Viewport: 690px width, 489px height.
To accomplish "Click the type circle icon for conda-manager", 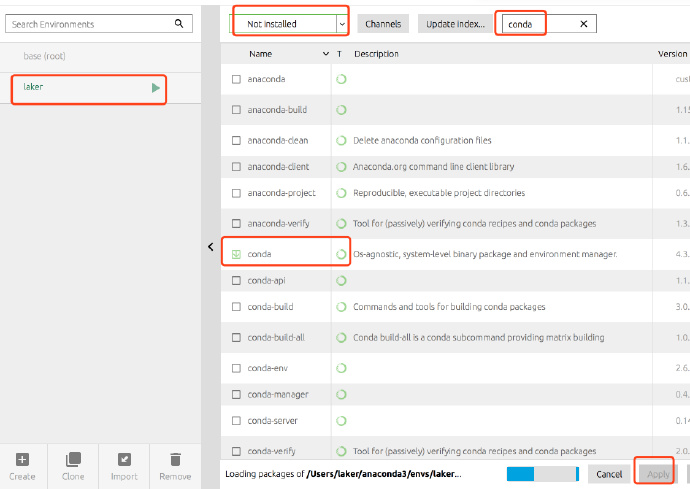I will 341,394.
